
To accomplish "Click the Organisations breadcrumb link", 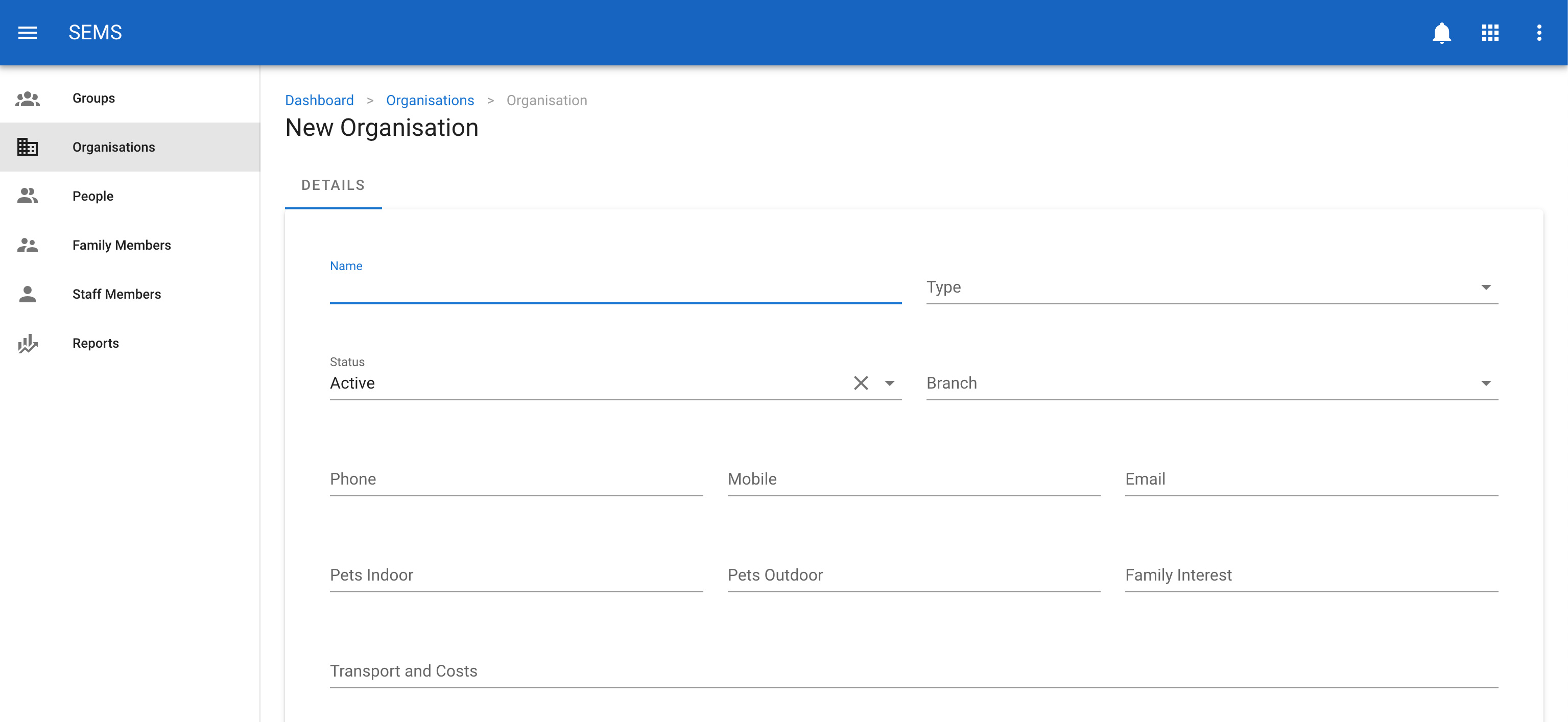I will coord(430,101).
